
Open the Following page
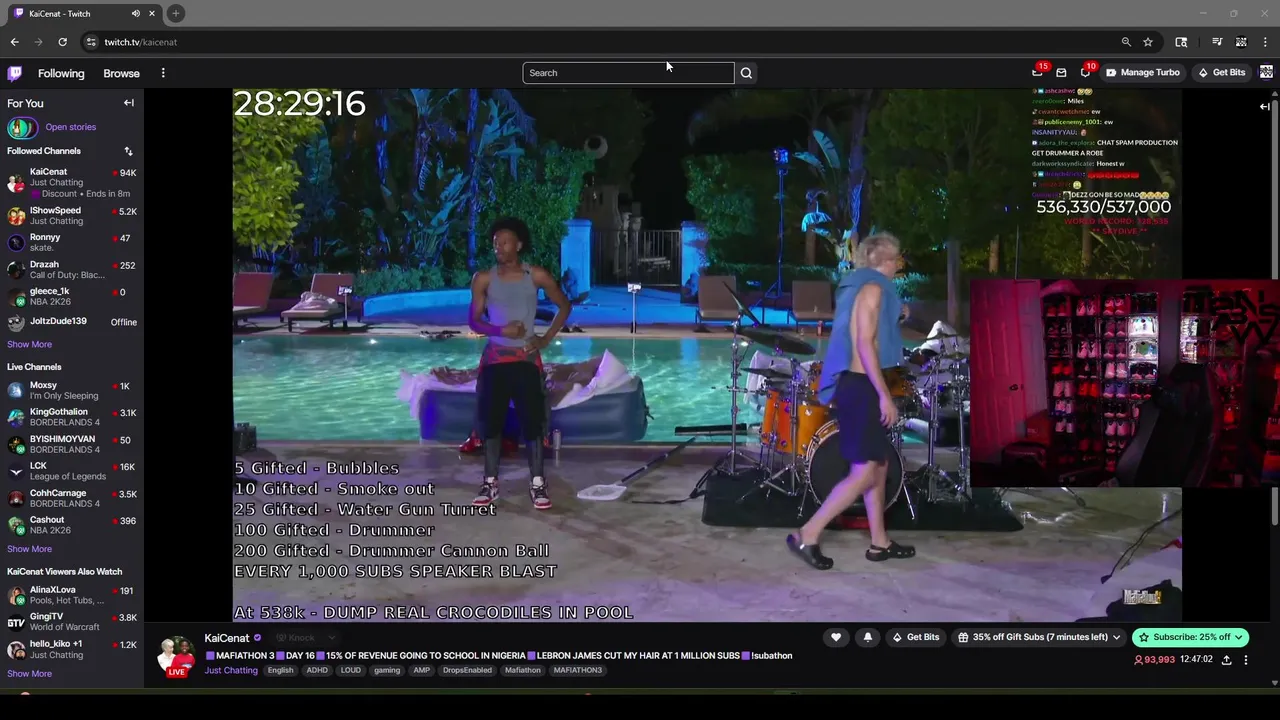point(61,73)
